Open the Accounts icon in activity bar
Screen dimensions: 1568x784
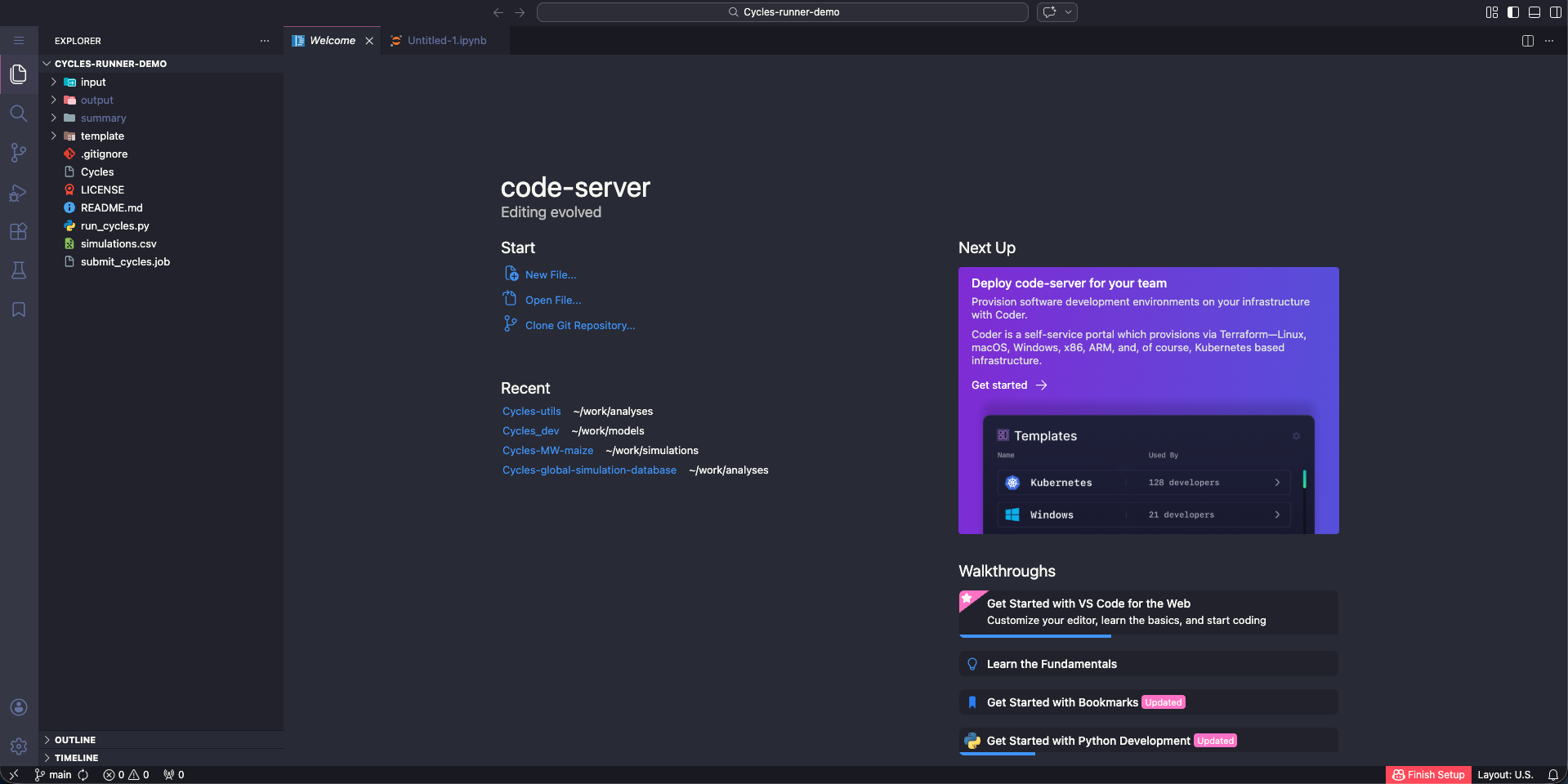click(19, 707)
